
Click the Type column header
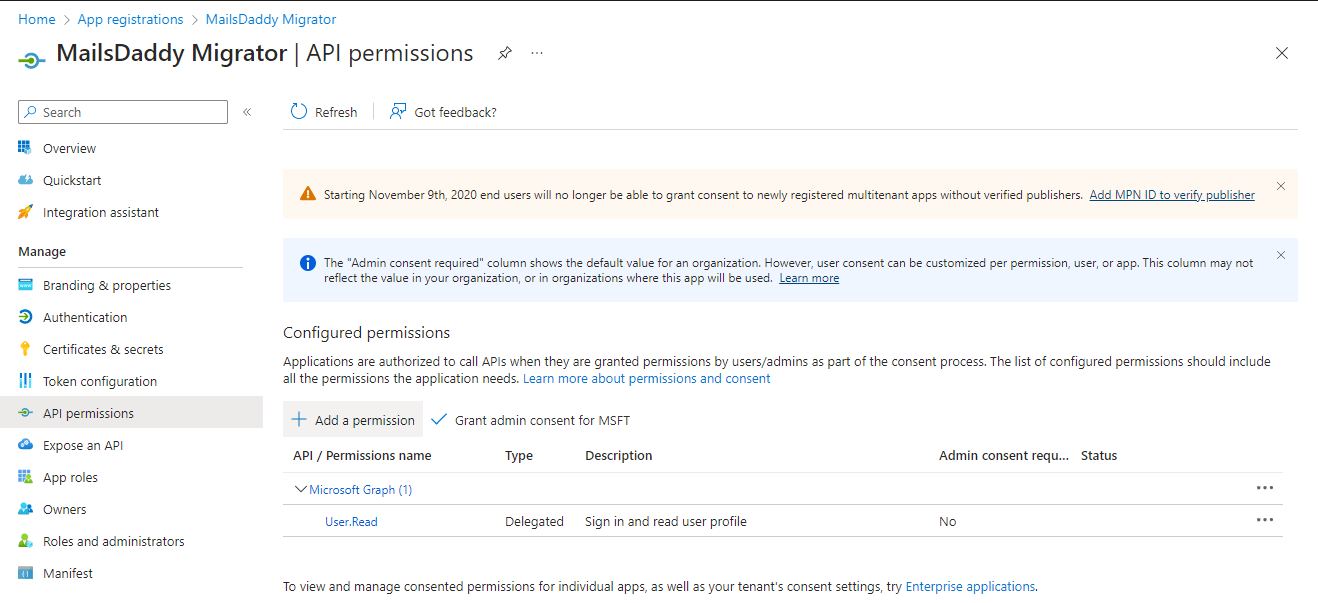pos(519,455)
